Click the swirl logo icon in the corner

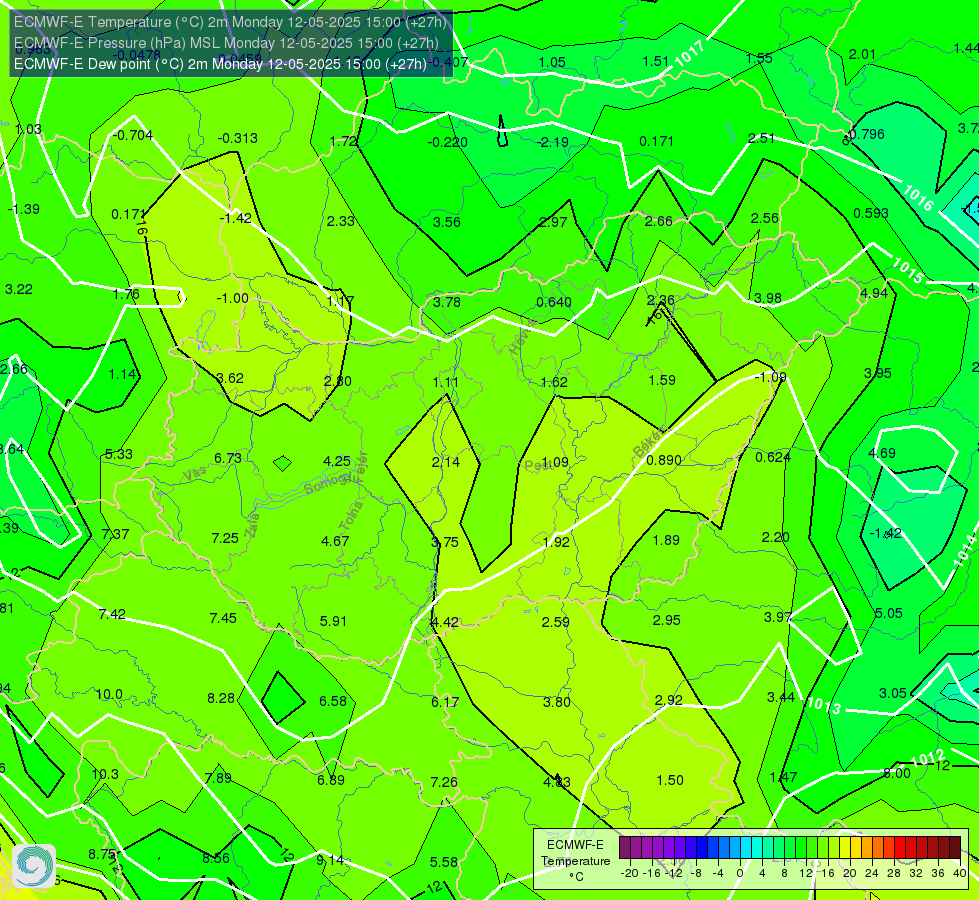33,866
